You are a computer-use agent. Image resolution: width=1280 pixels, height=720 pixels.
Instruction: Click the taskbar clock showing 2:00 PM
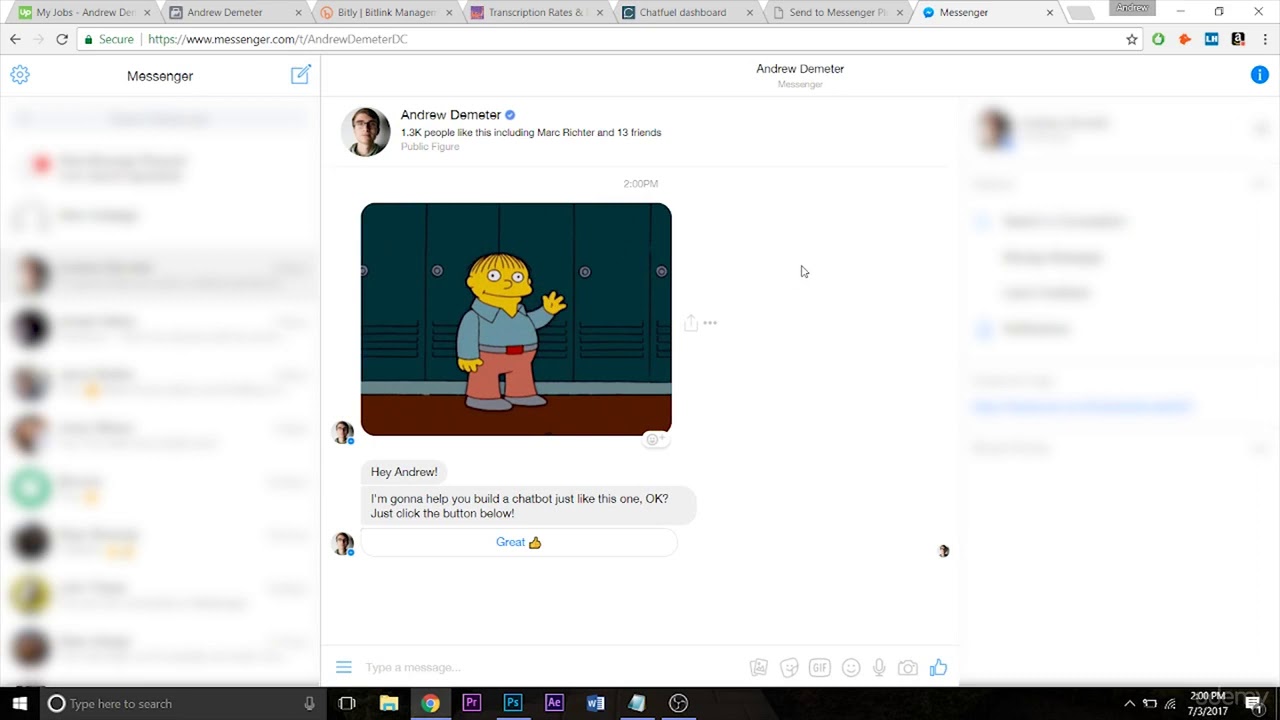point(1208,703)
